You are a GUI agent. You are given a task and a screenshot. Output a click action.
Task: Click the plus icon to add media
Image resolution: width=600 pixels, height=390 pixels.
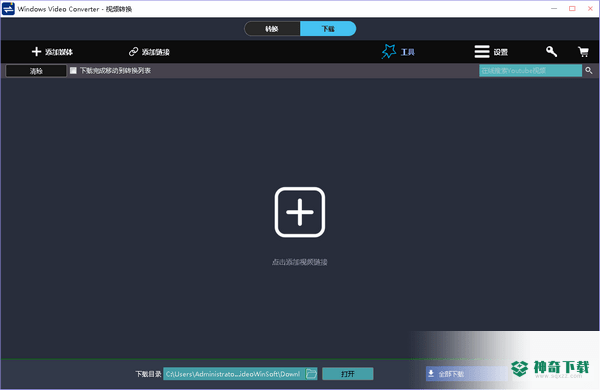[36, 52]
